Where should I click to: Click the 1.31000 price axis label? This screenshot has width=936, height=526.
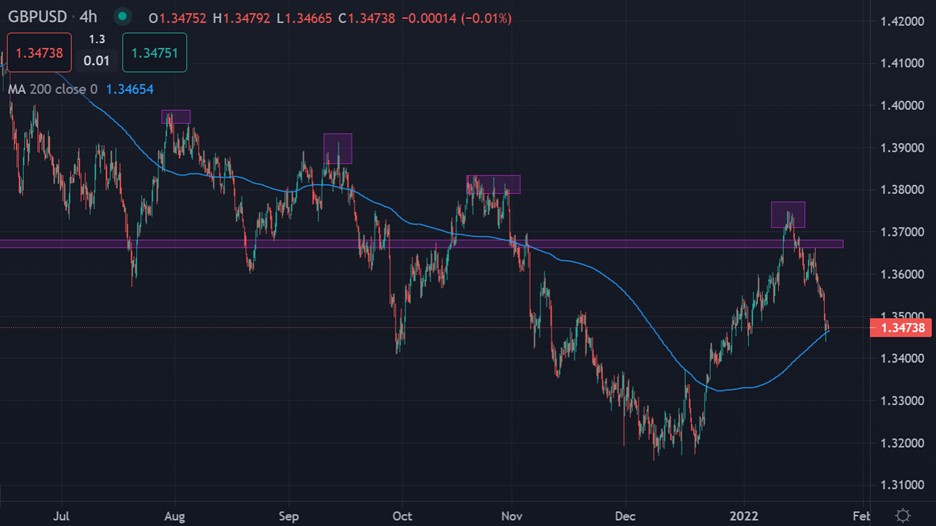pyautogui.click(x=902, y=485)
